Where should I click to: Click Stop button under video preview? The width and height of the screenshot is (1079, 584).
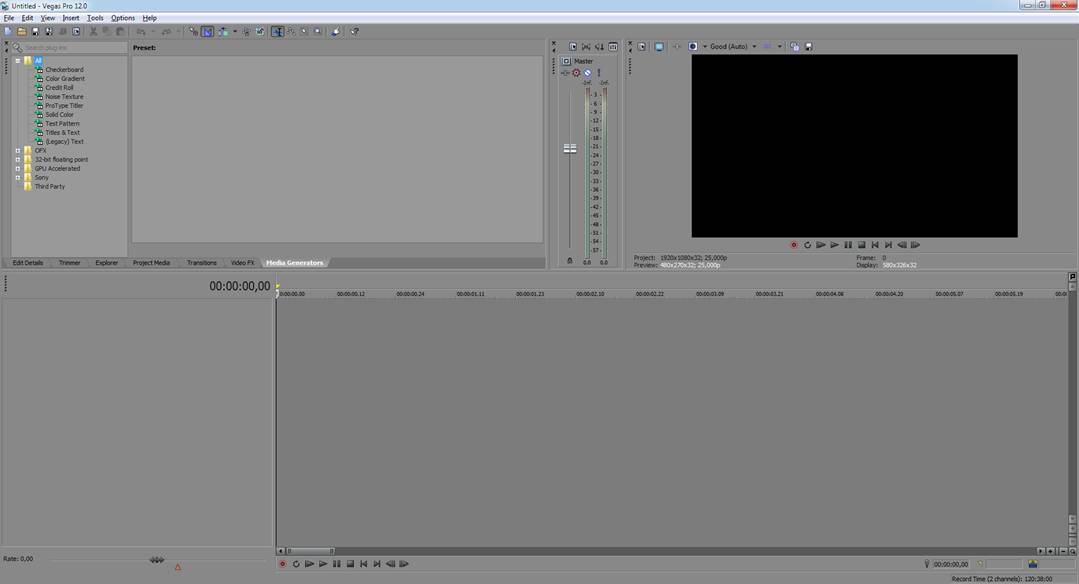[x=862, y=245]
